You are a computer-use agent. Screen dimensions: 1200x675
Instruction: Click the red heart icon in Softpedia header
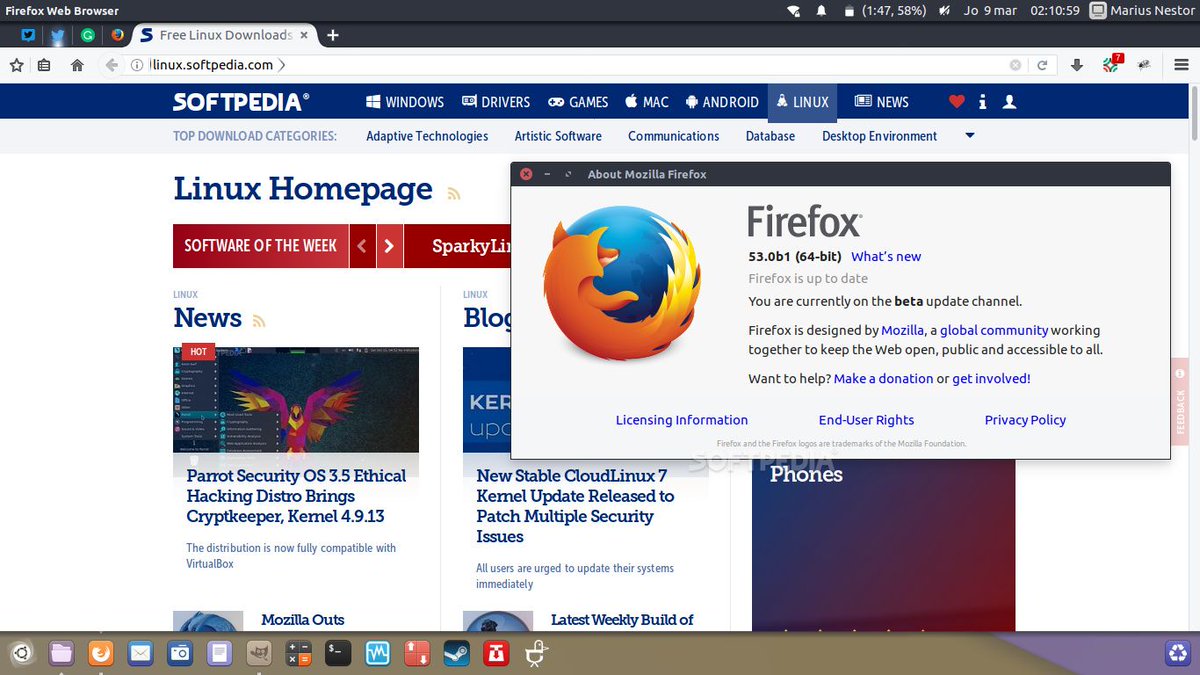[x=957, y=102]
